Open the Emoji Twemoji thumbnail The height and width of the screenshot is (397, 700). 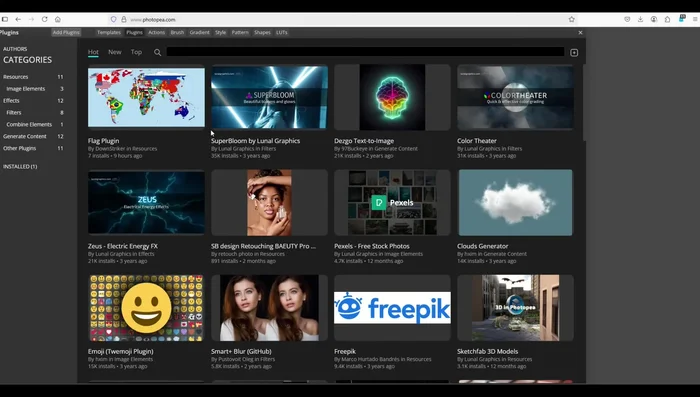[146, 308]
